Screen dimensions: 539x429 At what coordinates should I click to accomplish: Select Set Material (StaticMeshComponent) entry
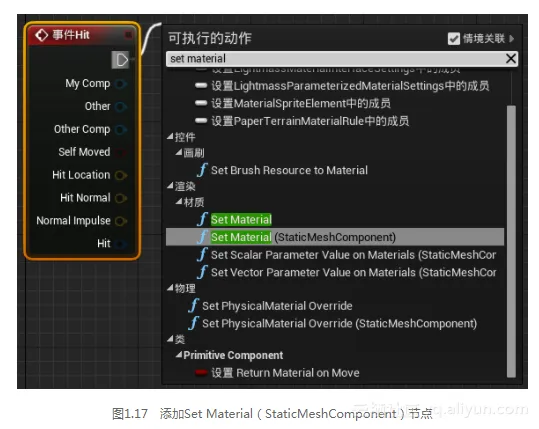[x=335, y=237]
